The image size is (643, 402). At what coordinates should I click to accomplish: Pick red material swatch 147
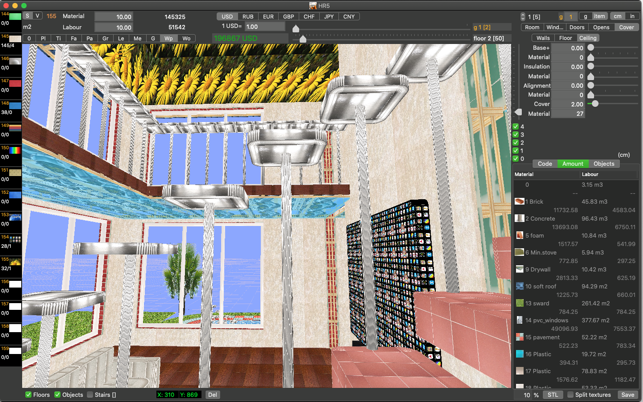pyautogui.click(x=15, y=83)
